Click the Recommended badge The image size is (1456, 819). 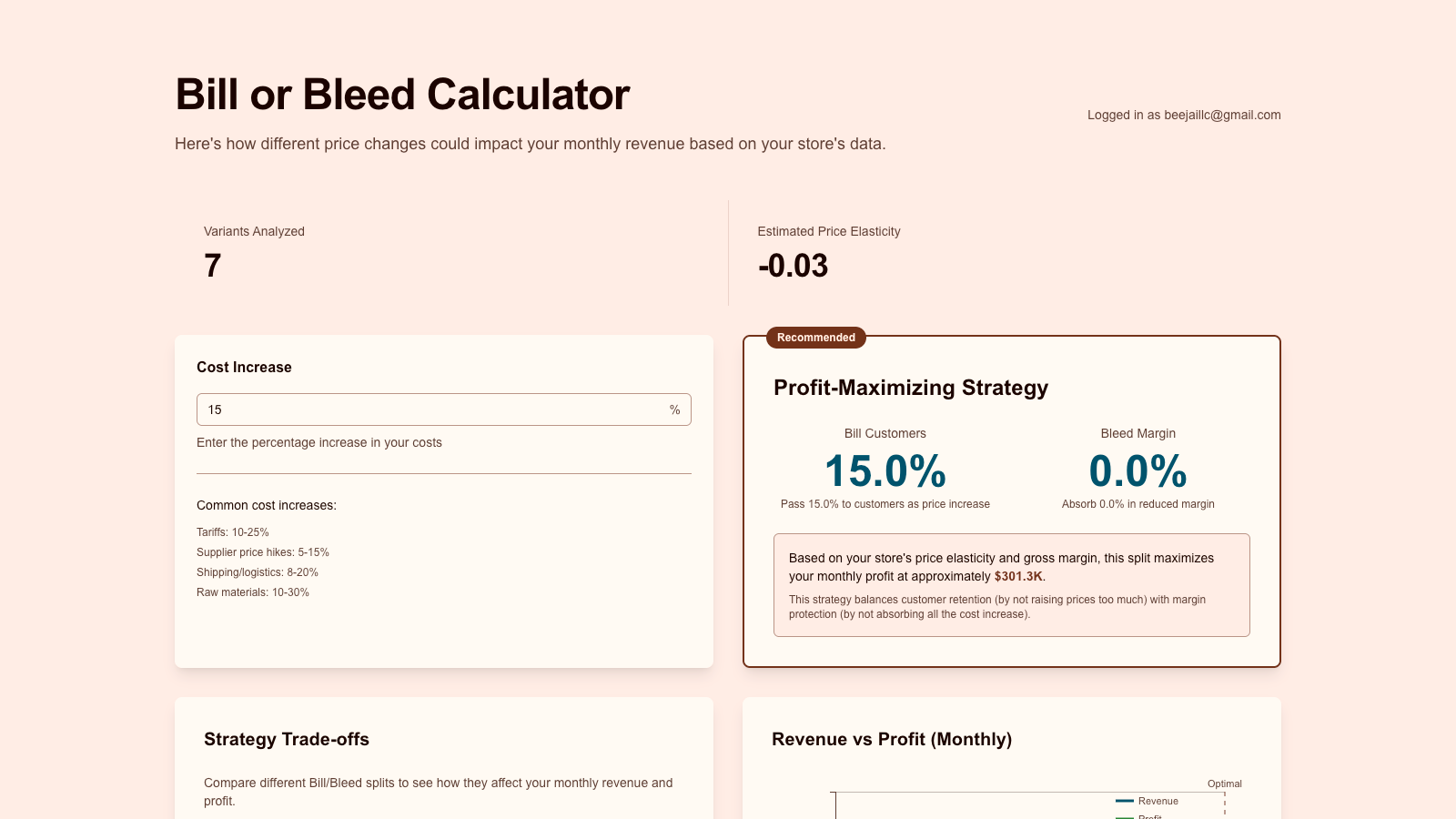815,338
